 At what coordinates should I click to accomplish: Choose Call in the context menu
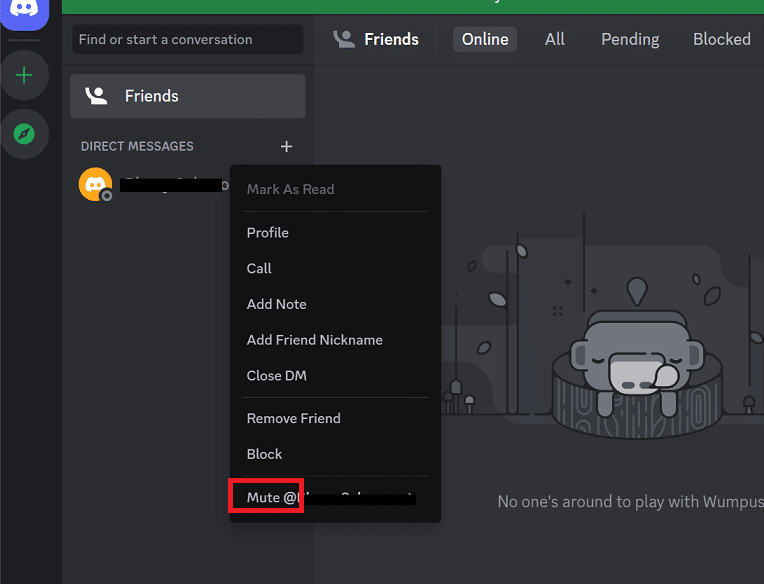[x=259, y=268]
